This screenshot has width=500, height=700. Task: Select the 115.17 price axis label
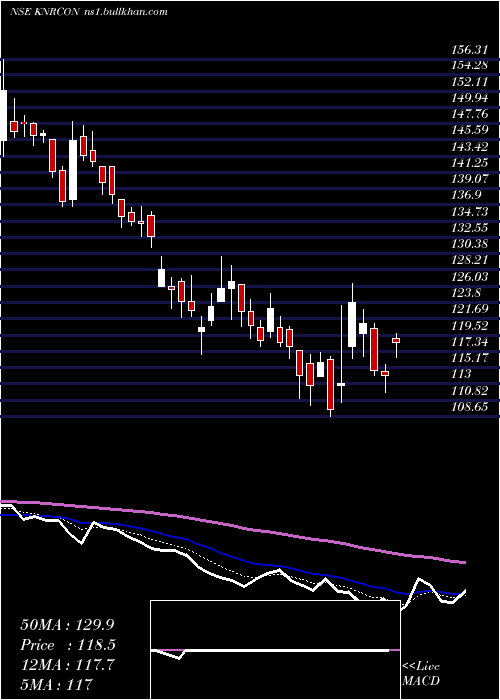[468, 358]
